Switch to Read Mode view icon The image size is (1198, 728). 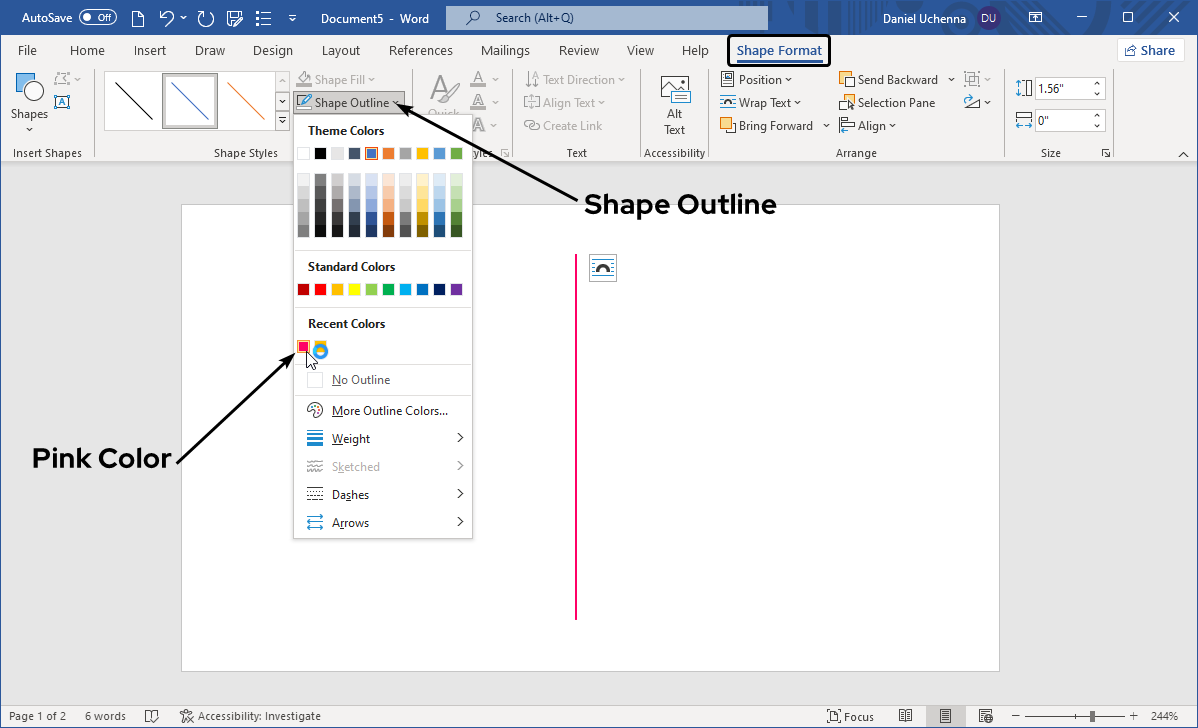point(905,716)
